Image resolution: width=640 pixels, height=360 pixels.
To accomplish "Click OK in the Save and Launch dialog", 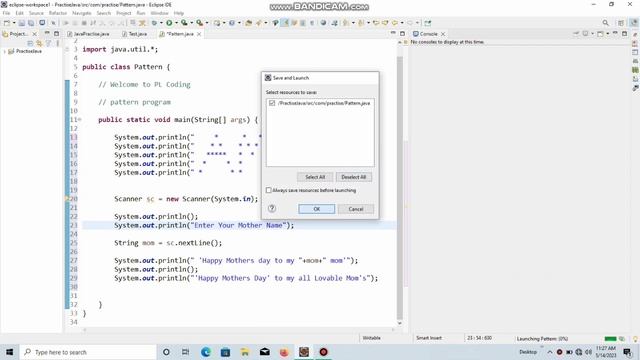I will click(316, 209).
